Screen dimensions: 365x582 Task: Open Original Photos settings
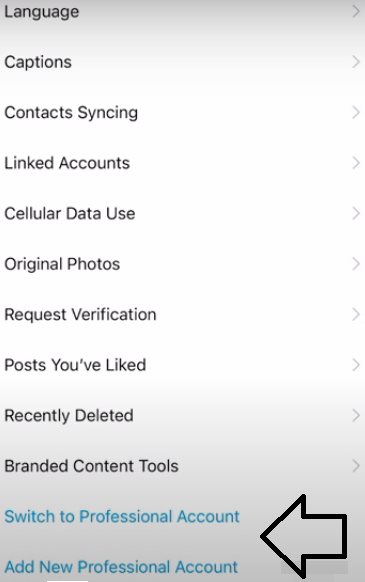pos(182,264)
